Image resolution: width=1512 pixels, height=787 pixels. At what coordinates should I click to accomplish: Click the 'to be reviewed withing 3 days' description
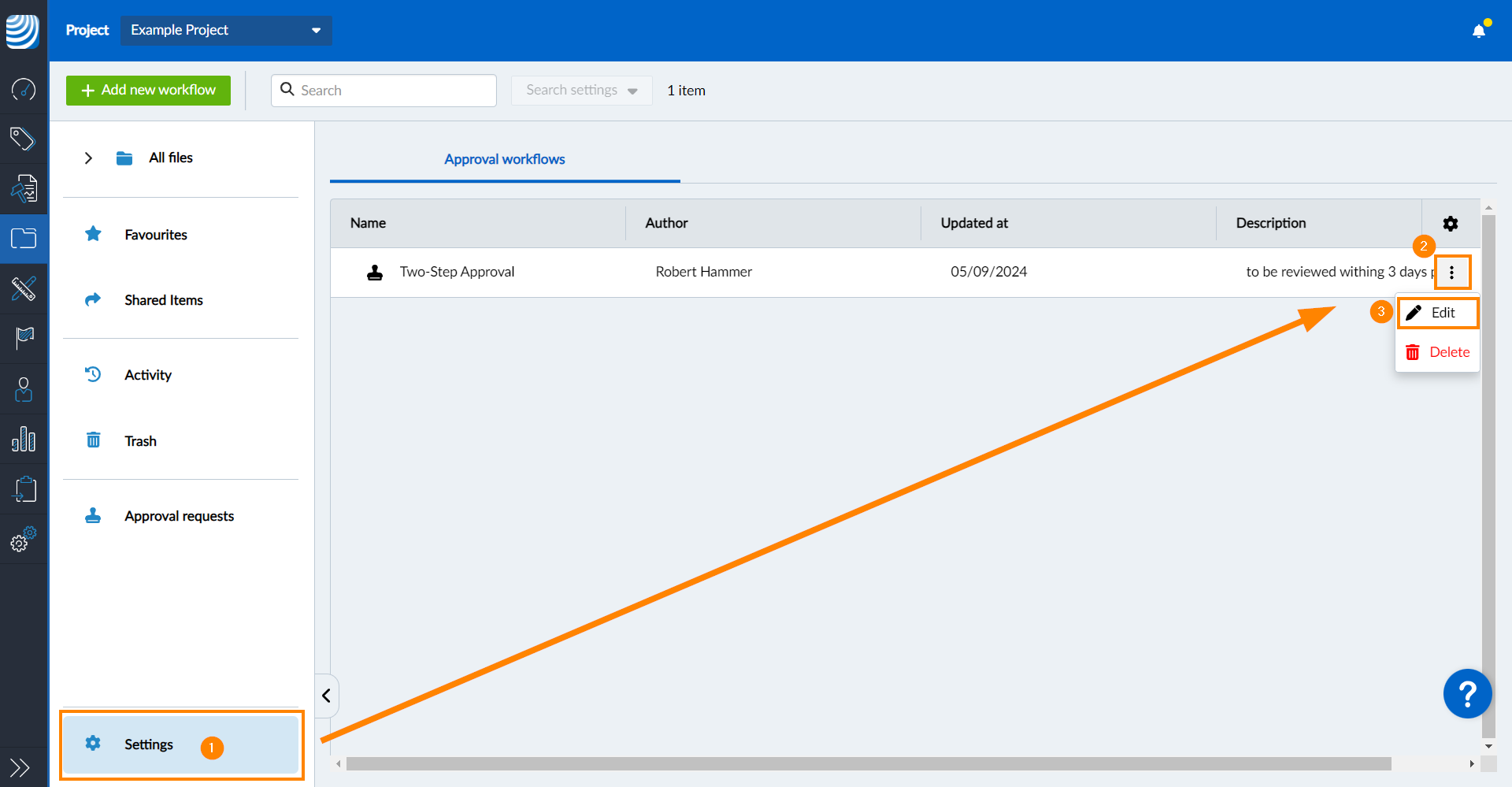coord(1339,272)
